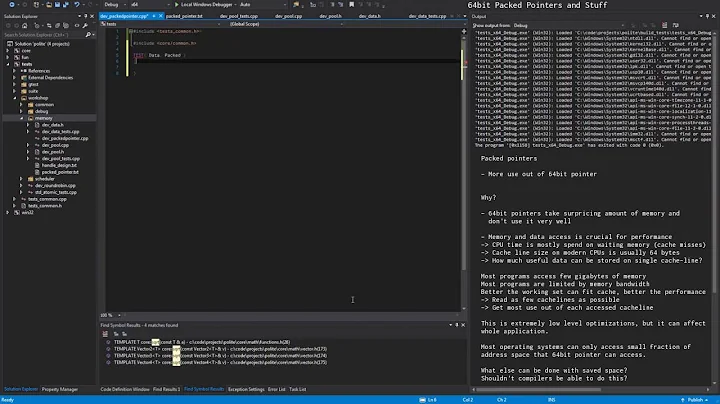The image size is (720, 404).
Task: Toggle auto-hide pin on Find Symbol Results panel
Action: [456, 325]
